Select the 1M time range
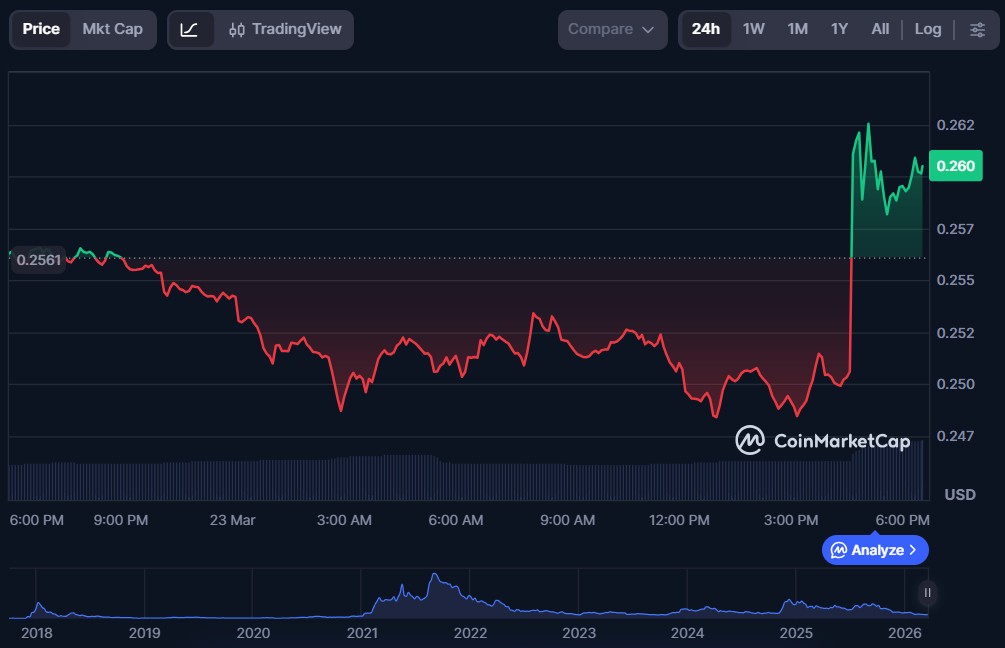 [797, 30]
